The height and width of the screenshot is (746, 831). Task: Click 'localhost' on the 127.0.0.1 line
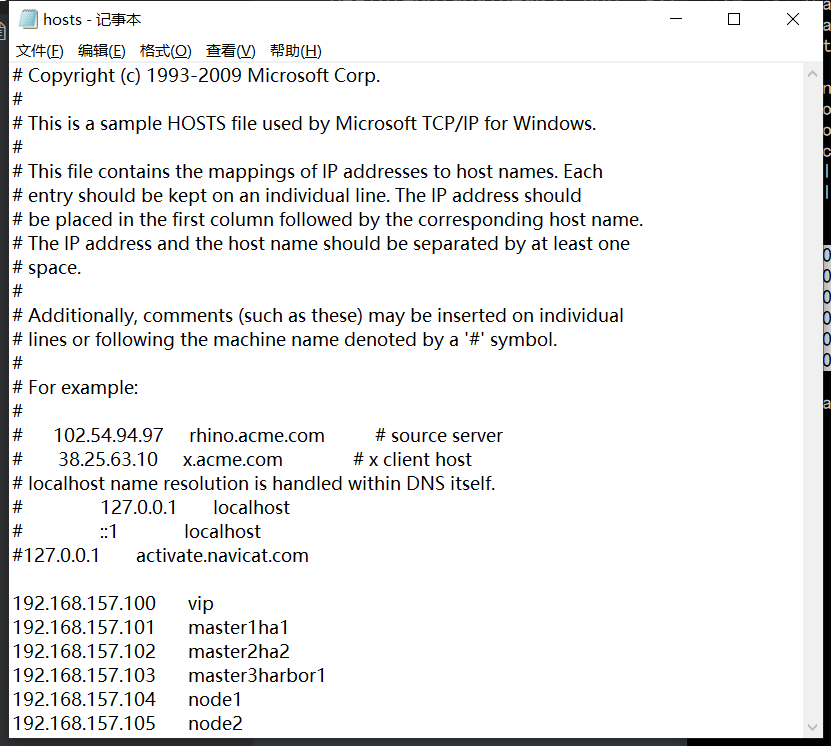coord(251,508)
